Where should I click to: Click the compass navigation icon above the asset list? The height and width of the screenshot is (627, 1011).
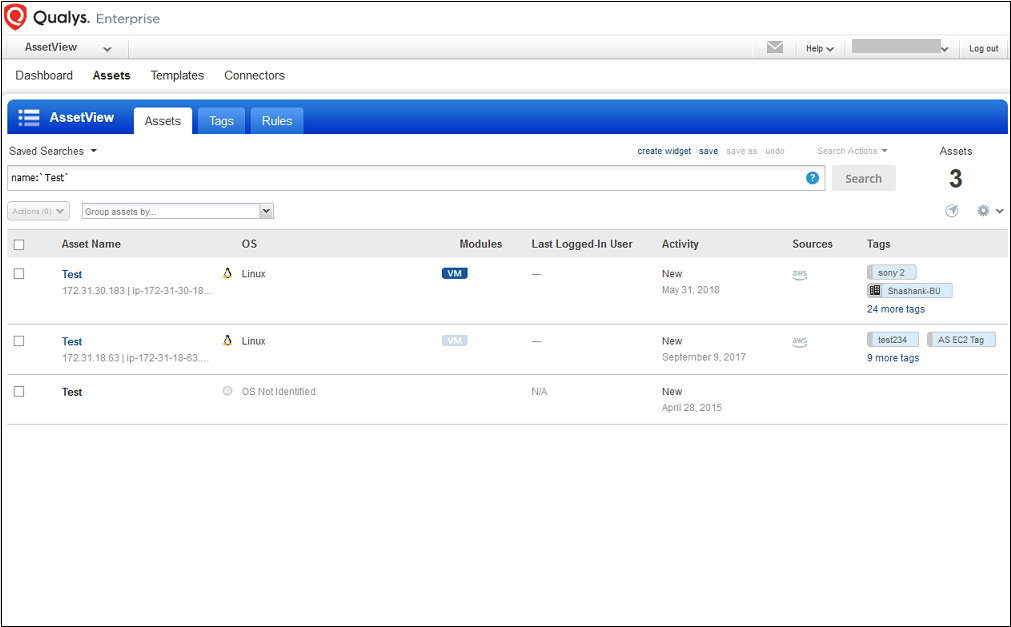[x=953, y=210]
